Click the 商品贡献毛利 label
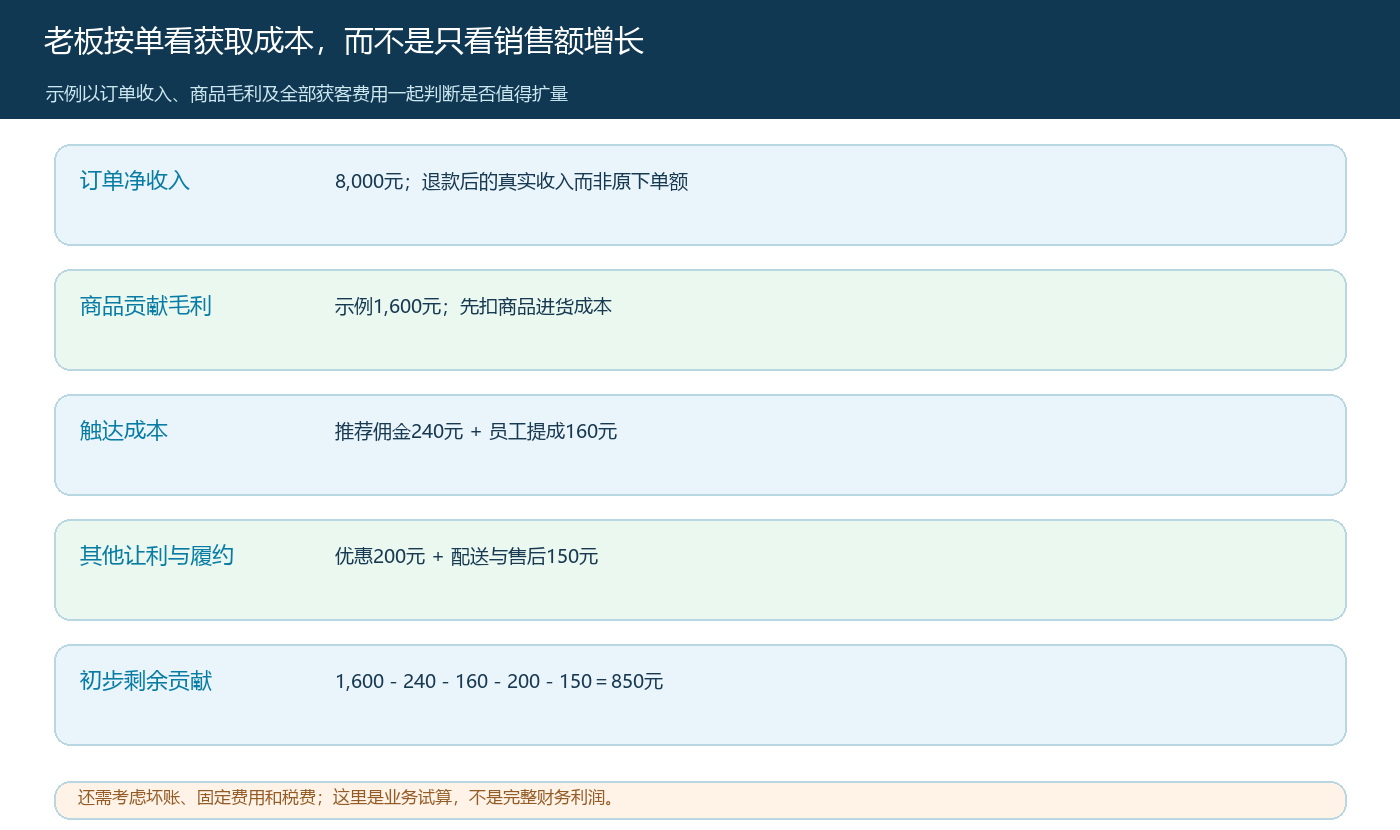Screen dimensions: 1400x830 [x=146, y=306]
